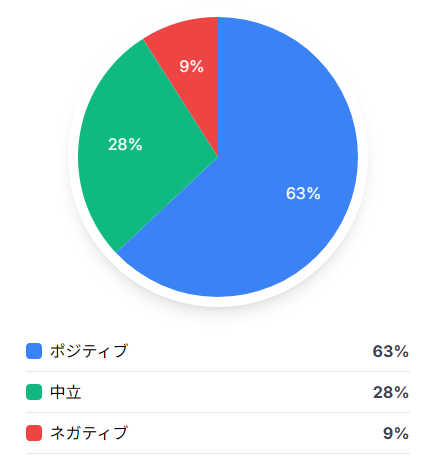Click the divider line below the 中立 row
Screen dimensions: 433x469
218,412
